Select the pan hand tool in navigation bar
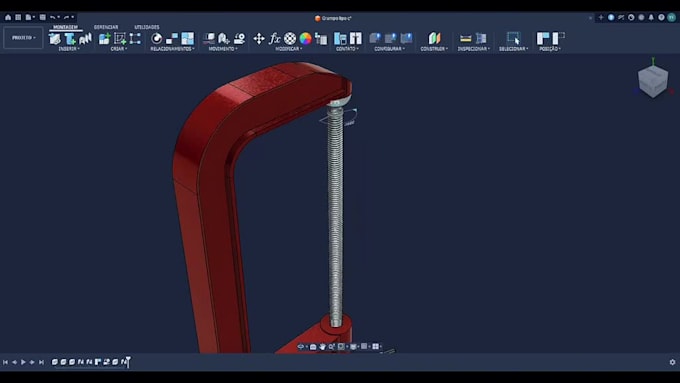This screenshot has width=680, height=383. click(322, 347)
